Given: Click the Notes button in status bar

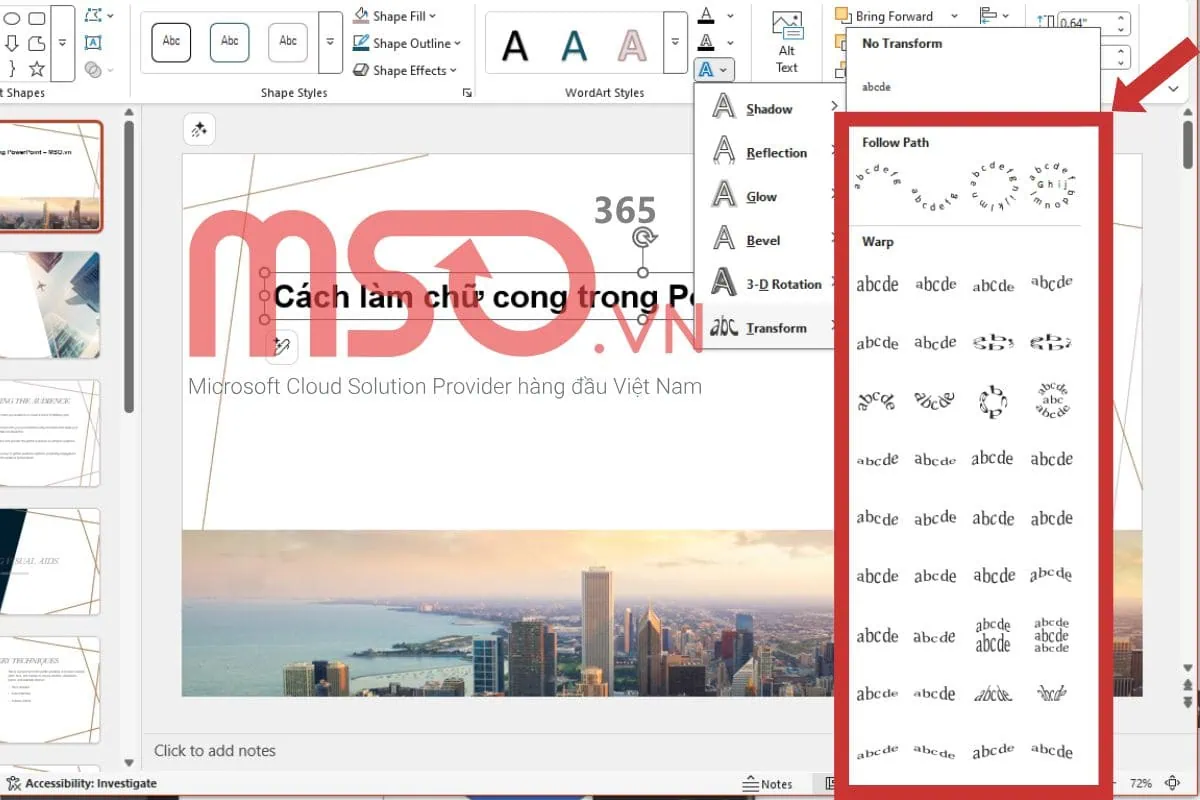Looking at the screenshot, I should coord(768,784).
